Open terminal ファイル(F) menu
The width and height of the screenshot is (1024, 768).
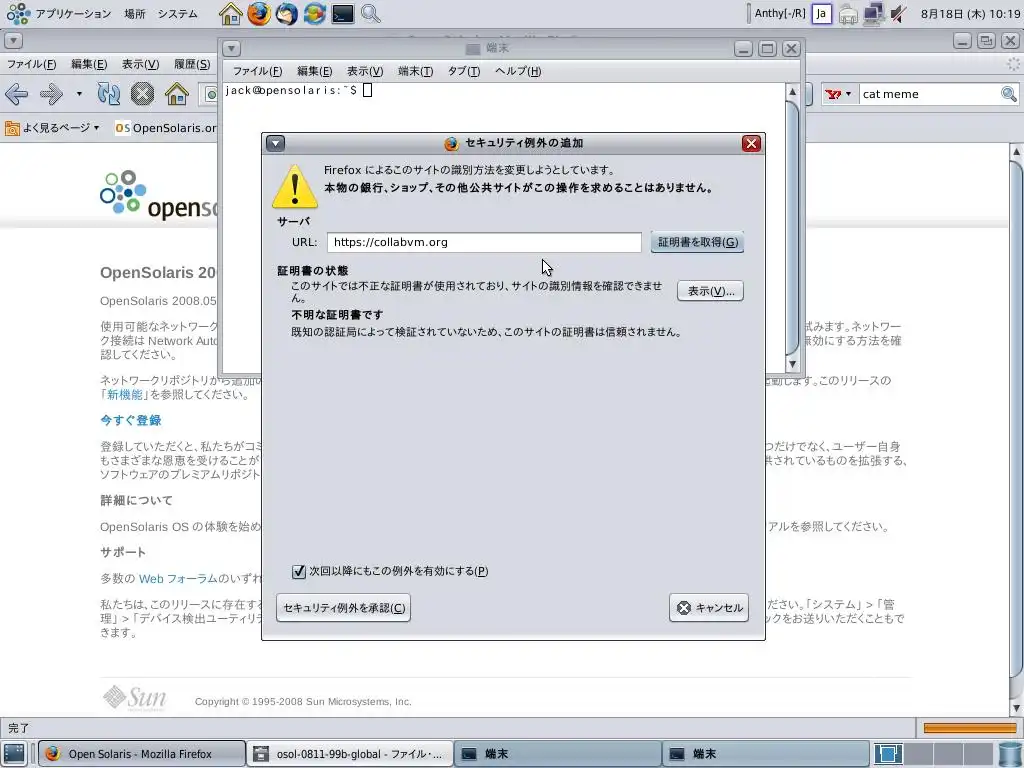click(257, 71)
